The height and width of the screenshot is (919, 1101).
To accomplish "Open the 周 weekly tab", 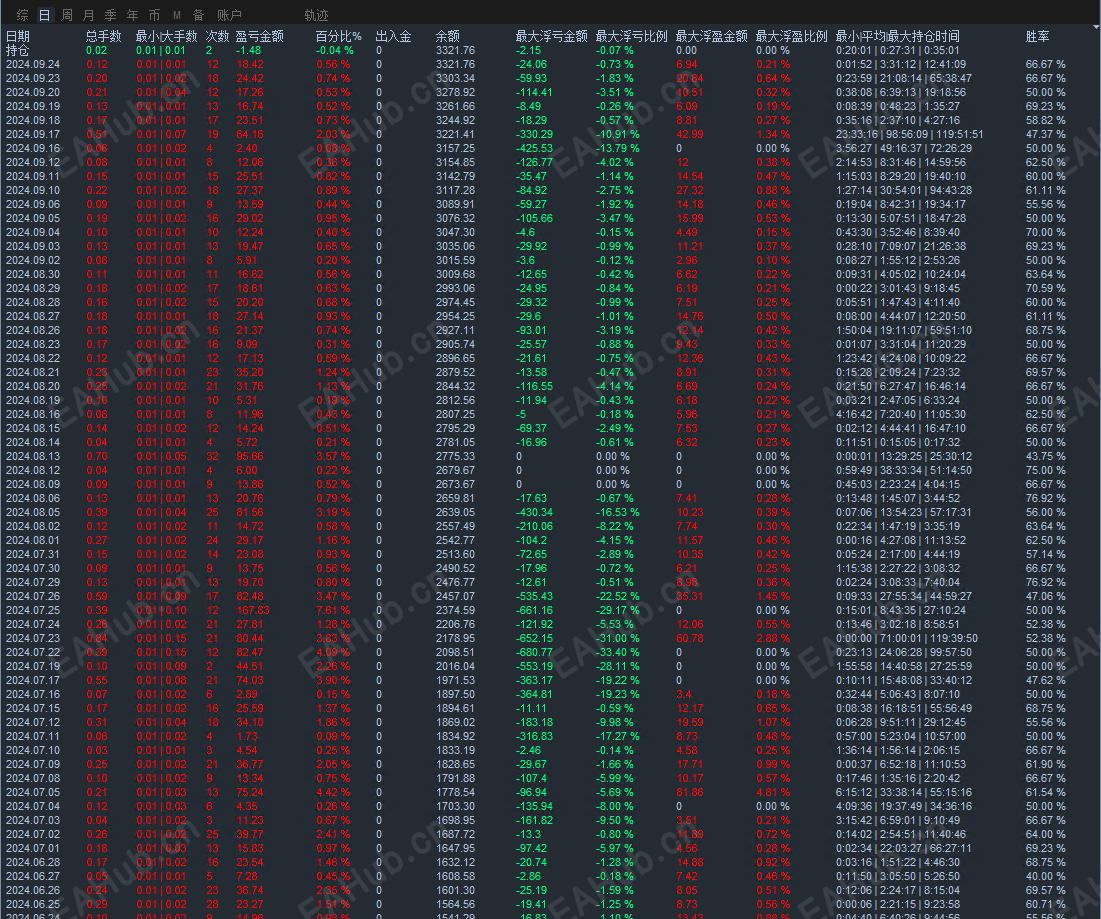I will point(67,15).
